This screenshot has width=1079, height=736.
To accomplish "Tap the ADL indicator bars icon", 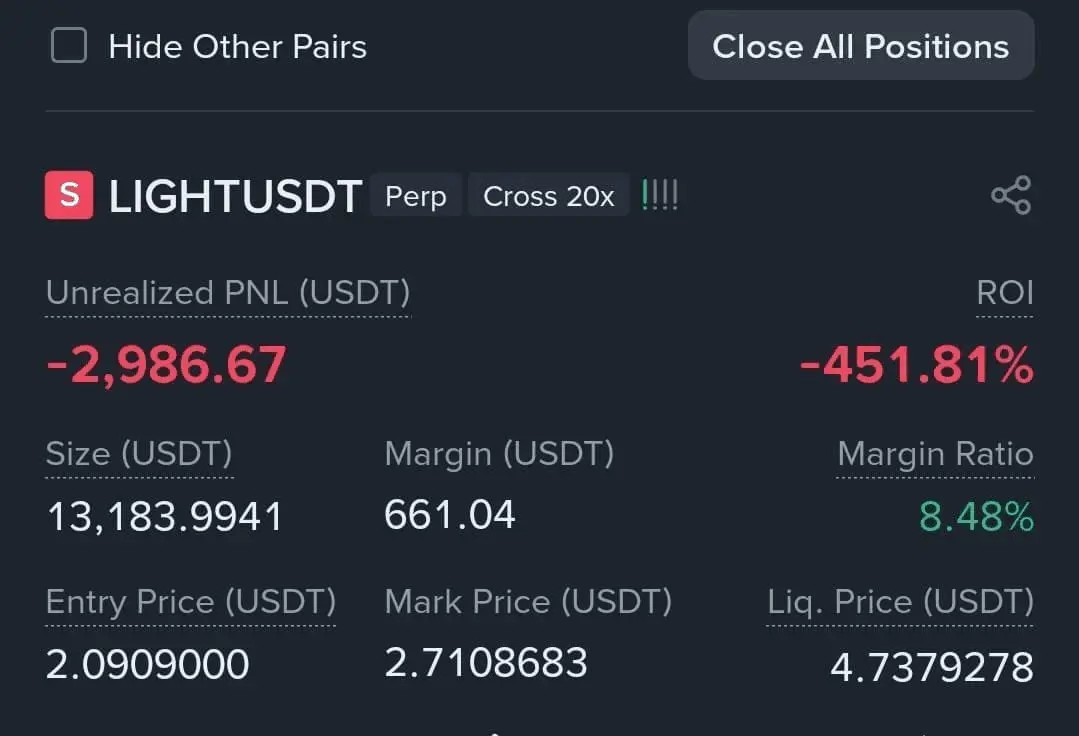I will coord(659,195).
